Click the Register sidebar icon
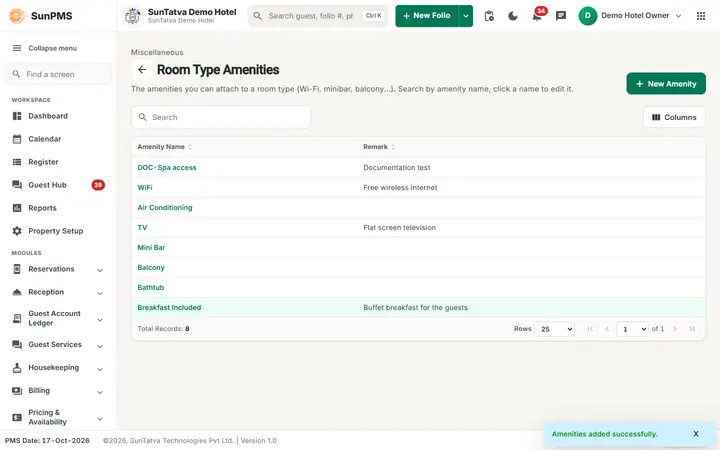This screenshot has width=720, height=450. click(17, 162)
